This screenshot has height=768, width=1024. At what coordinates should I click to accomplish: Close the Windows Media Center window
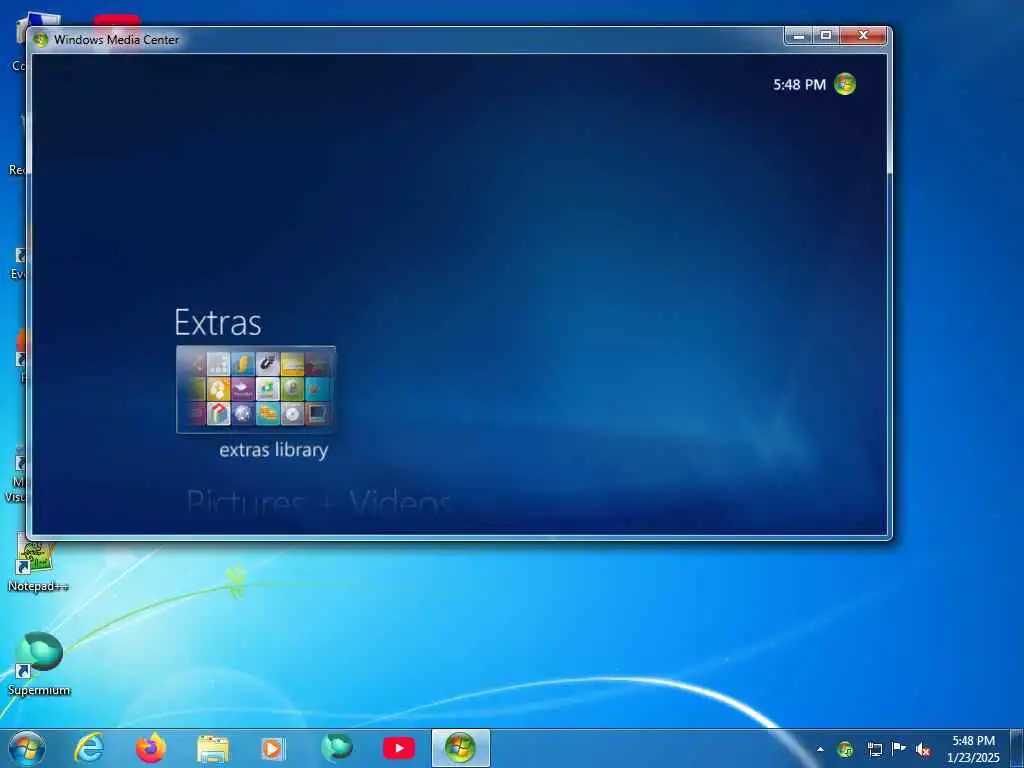(x=863, y=36)
